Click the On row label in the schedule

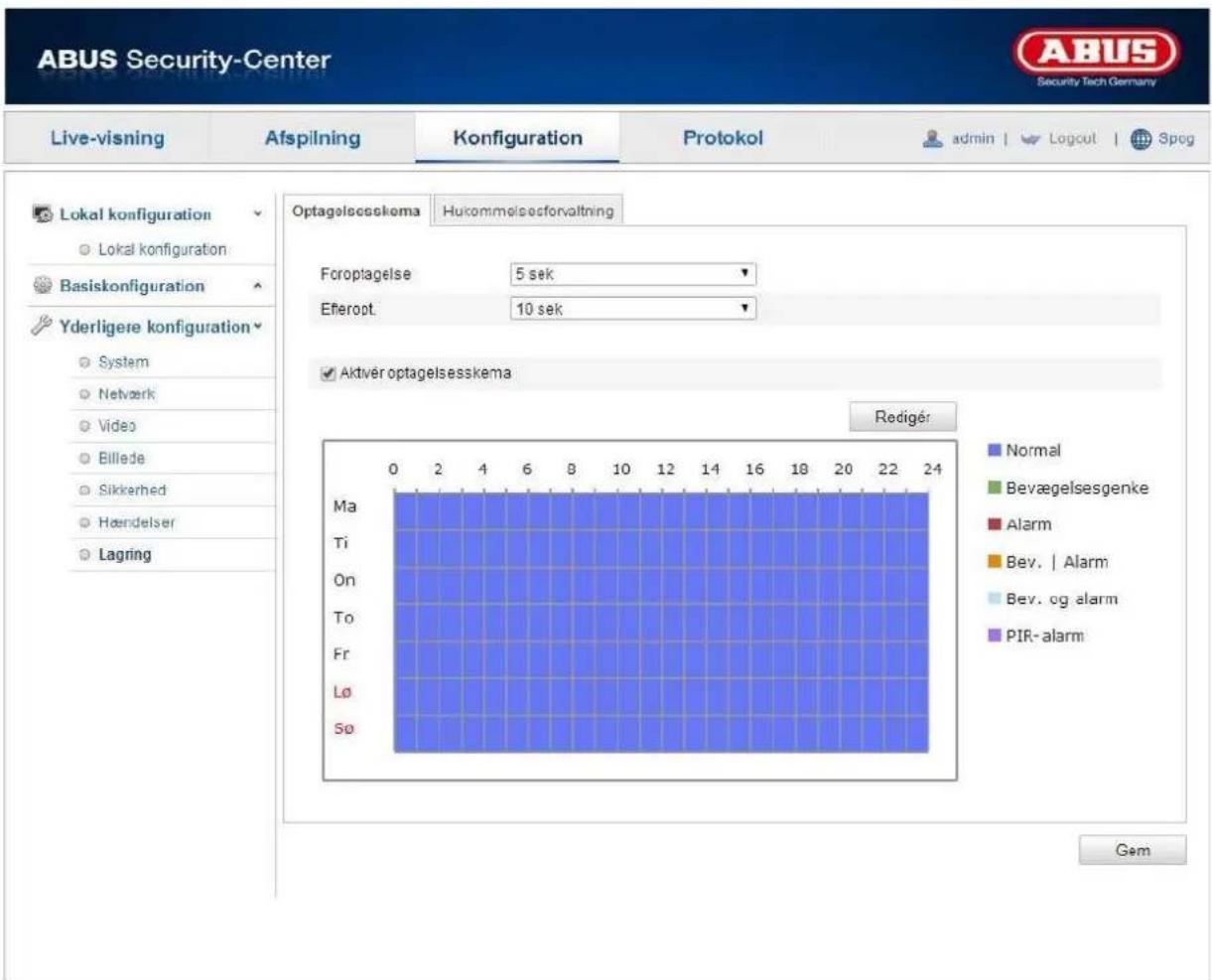pos(343,580)
